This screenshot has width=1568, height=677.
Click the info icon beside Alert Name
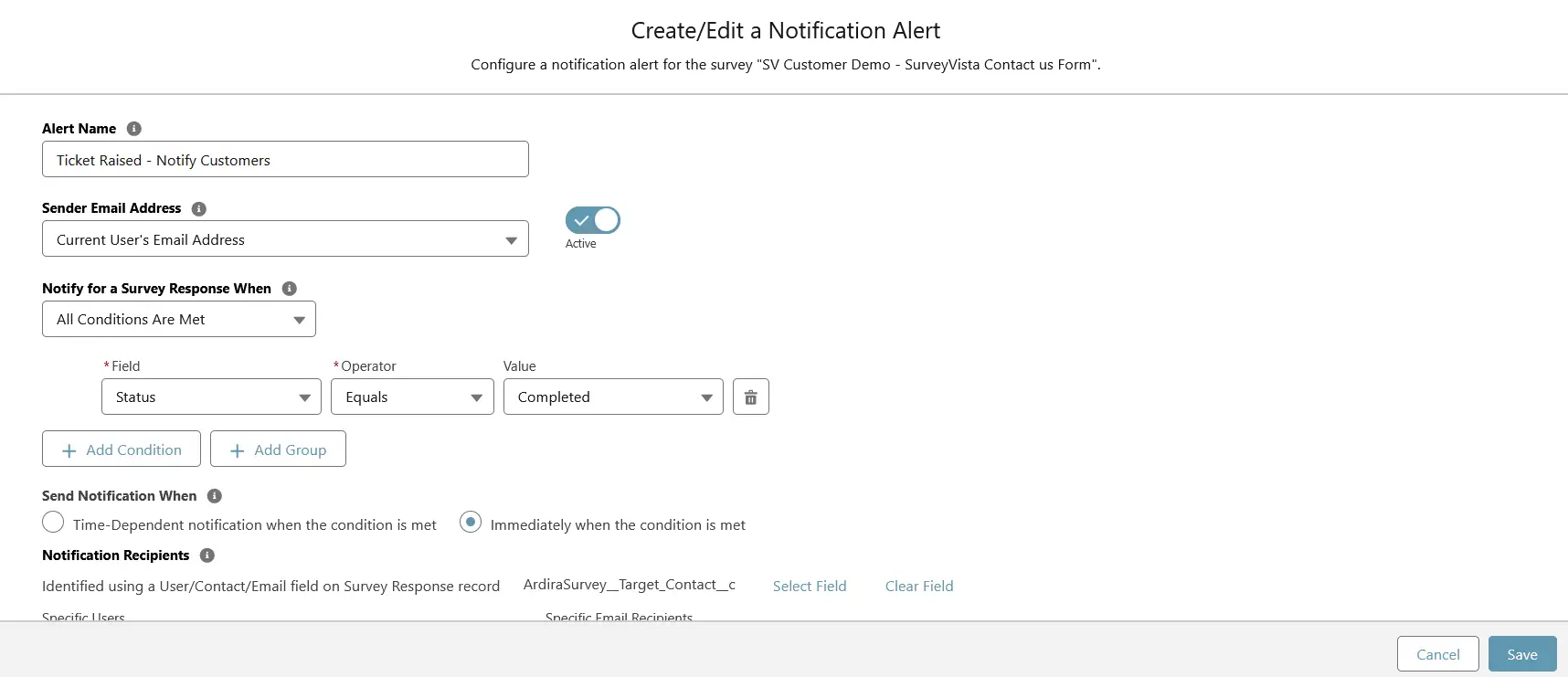(x=133, y=129)
